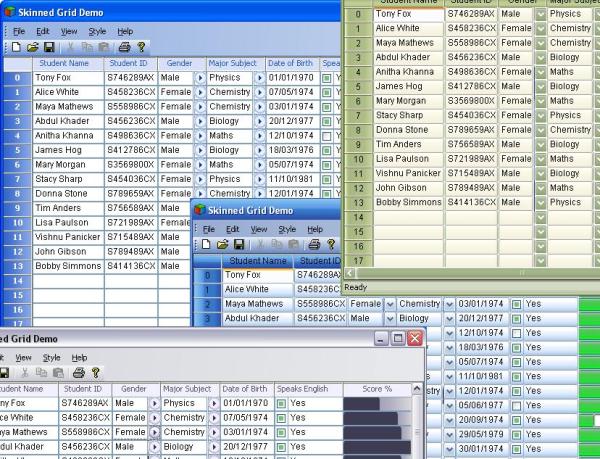Toggle James Hog row checkbox in blue window
600x459 pixels.
point(326,150)
